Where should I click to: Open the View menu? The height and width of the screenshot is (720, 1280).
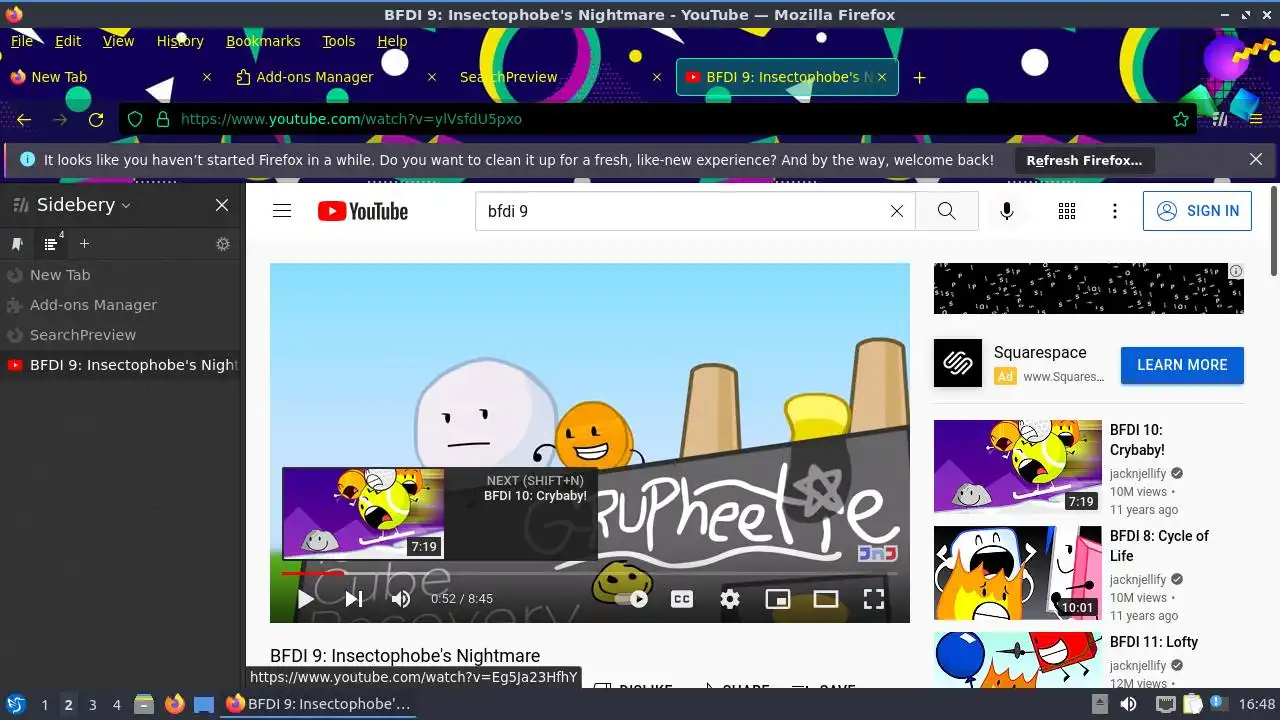point(118,41)
